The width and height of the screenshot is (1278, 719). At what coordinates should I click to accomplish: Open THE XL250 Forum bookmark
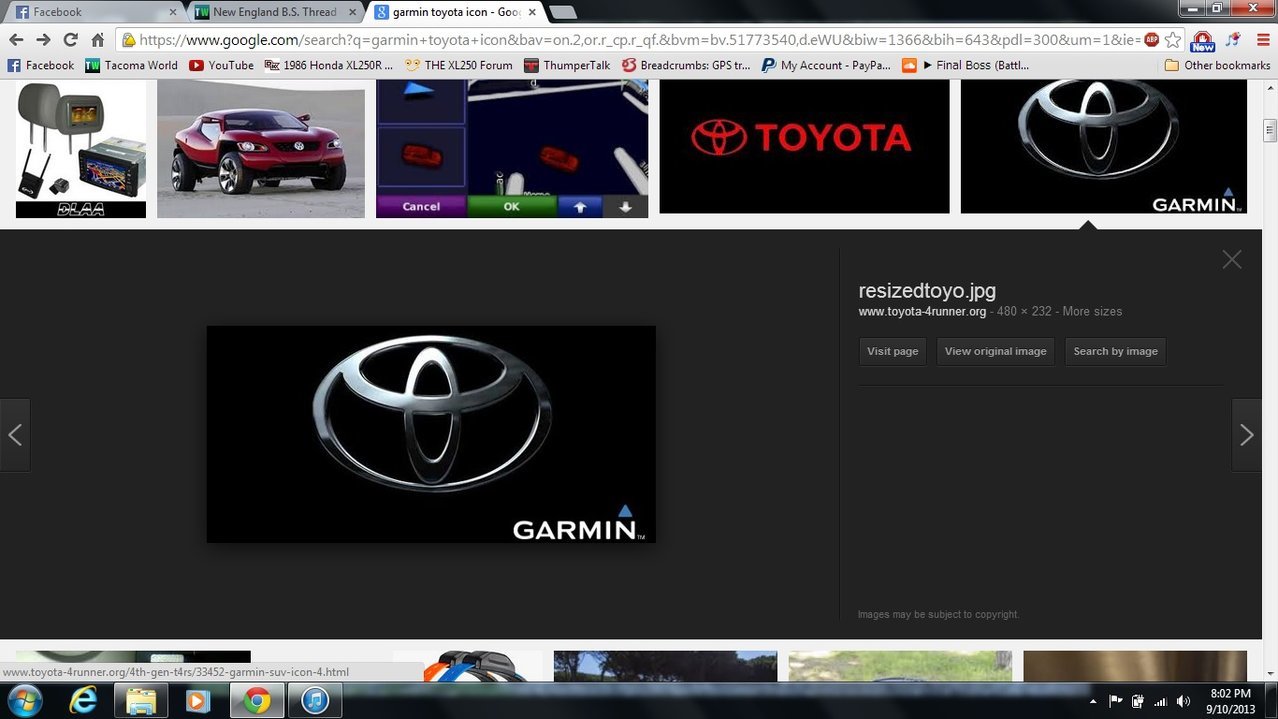[x=458, y=65]
